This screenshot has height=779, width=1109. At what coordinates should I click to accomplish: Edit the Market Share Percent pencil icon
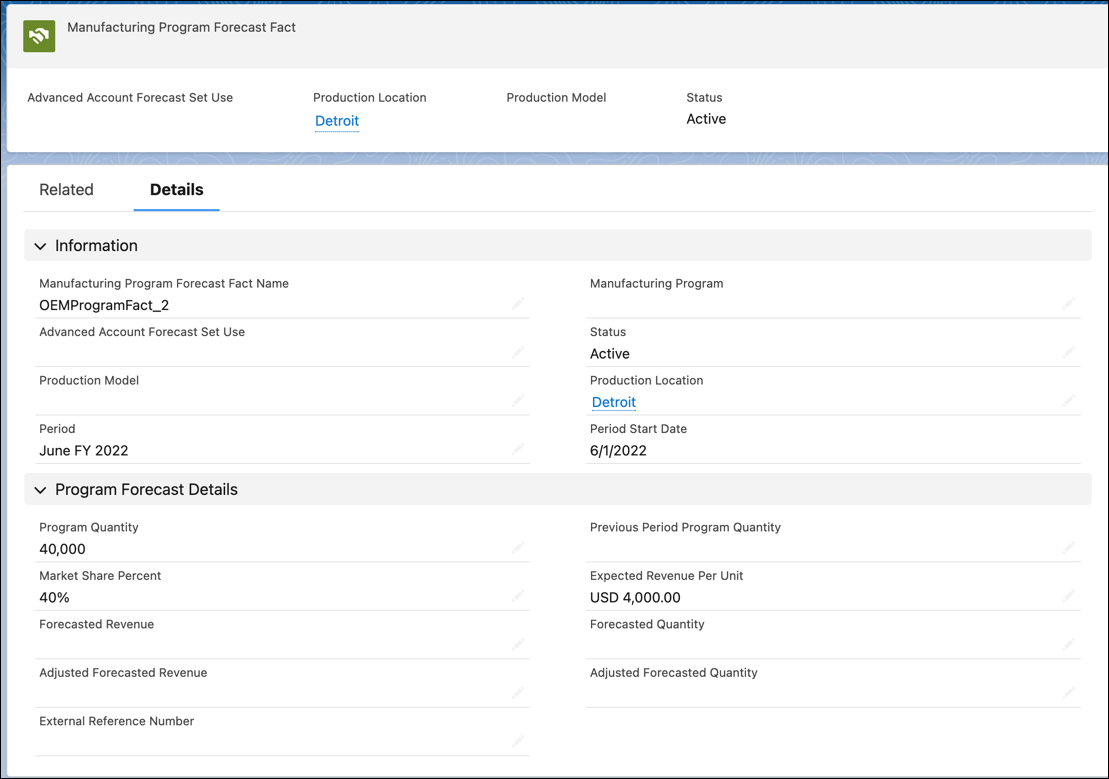(518, 596)
